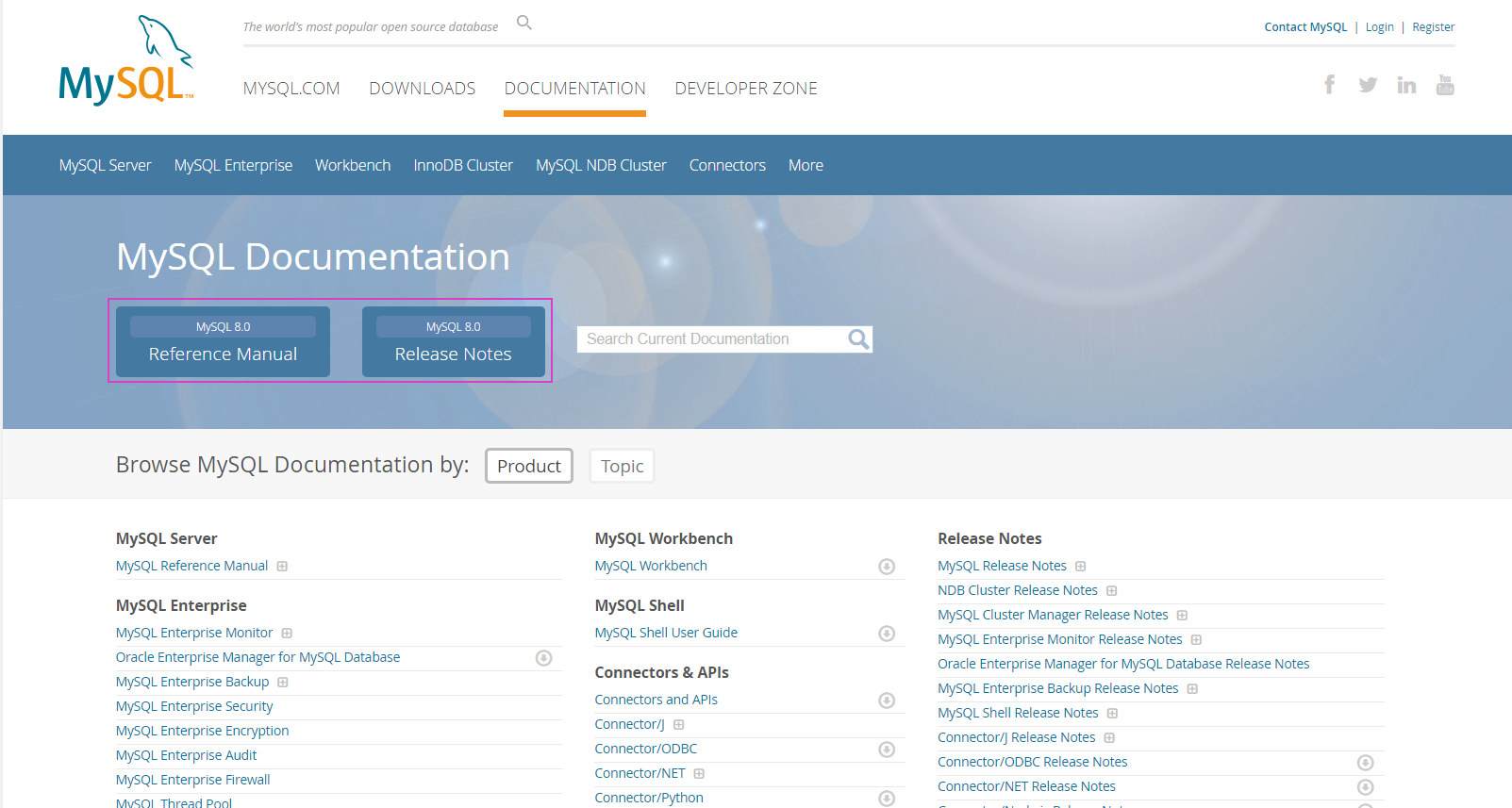Click the documentation search magnifier button
This screenshot has width=1512, height=808.
858,338
